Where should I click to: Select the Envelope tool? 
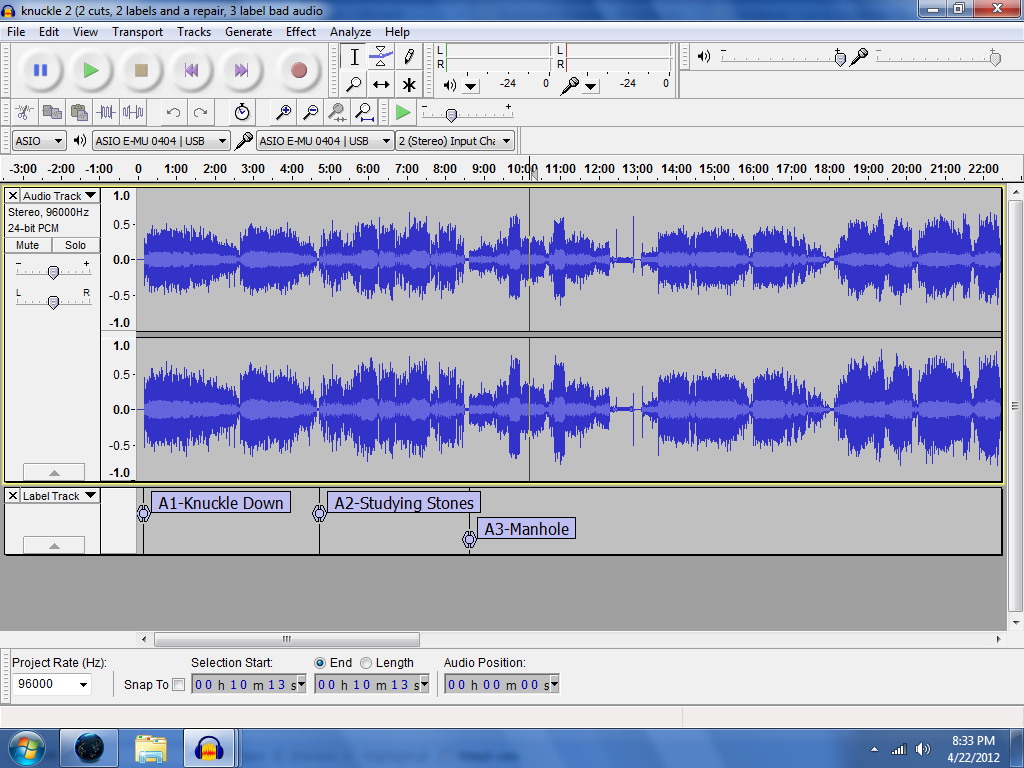(381, 57)
